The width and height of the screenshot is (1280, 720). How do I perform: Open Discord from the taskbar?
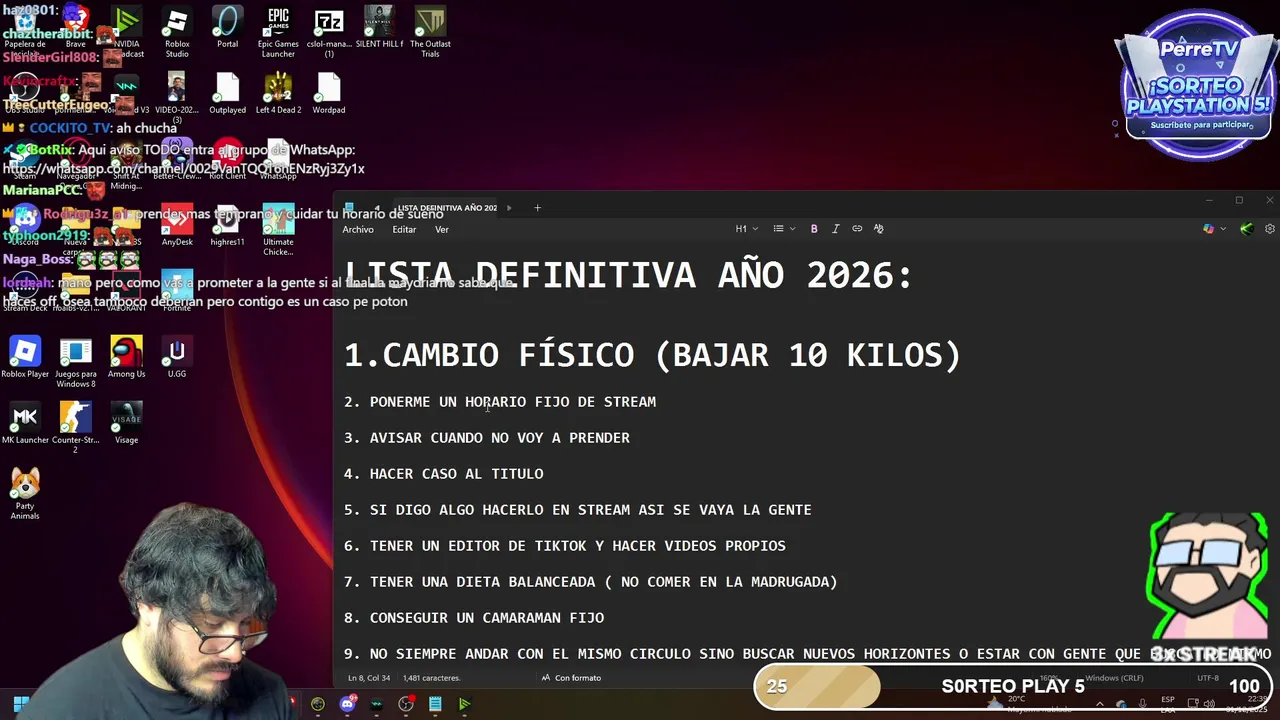(x=347, y=704)
